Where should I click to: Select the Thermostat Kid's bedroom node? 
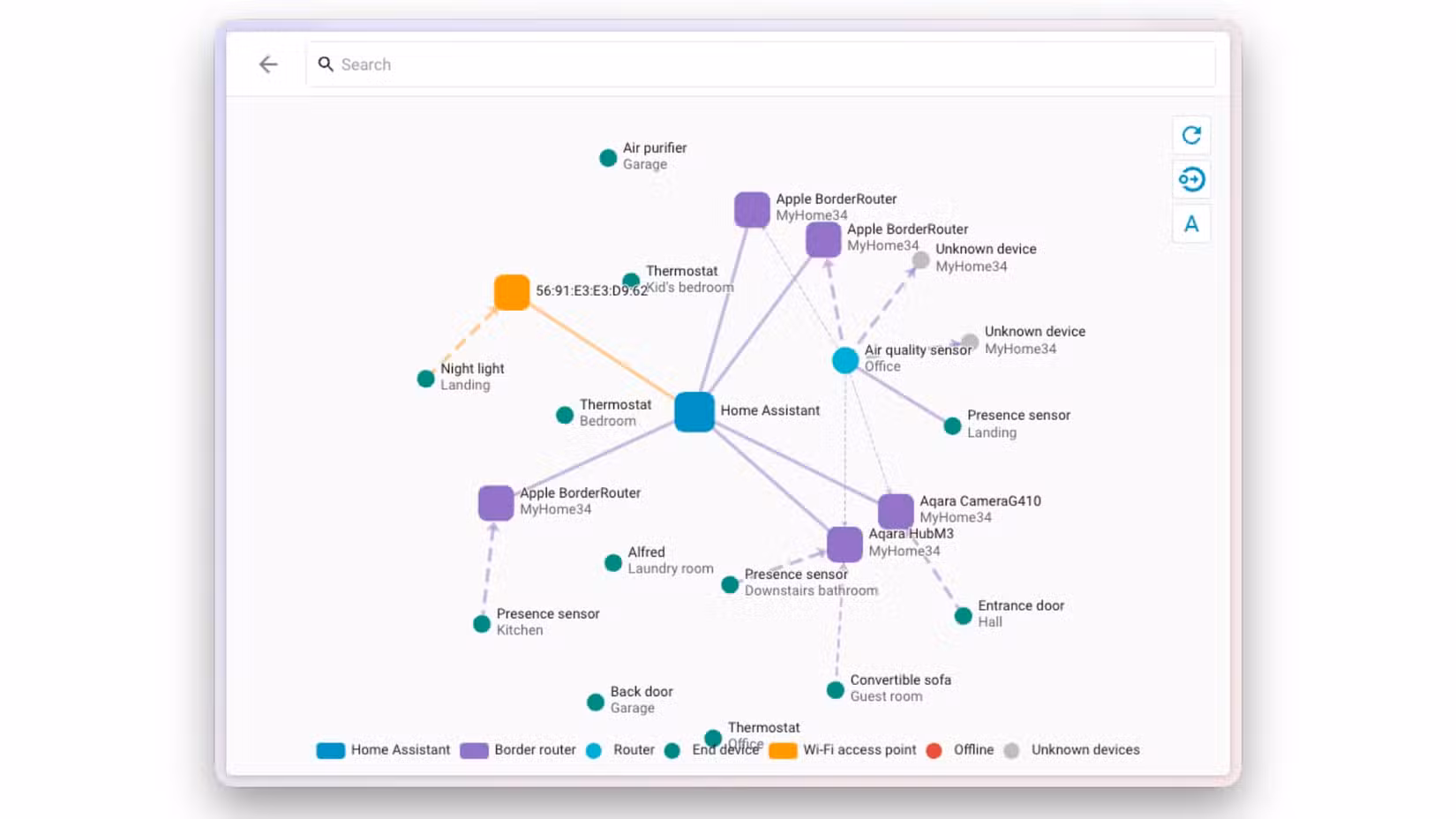click(631, 282)
